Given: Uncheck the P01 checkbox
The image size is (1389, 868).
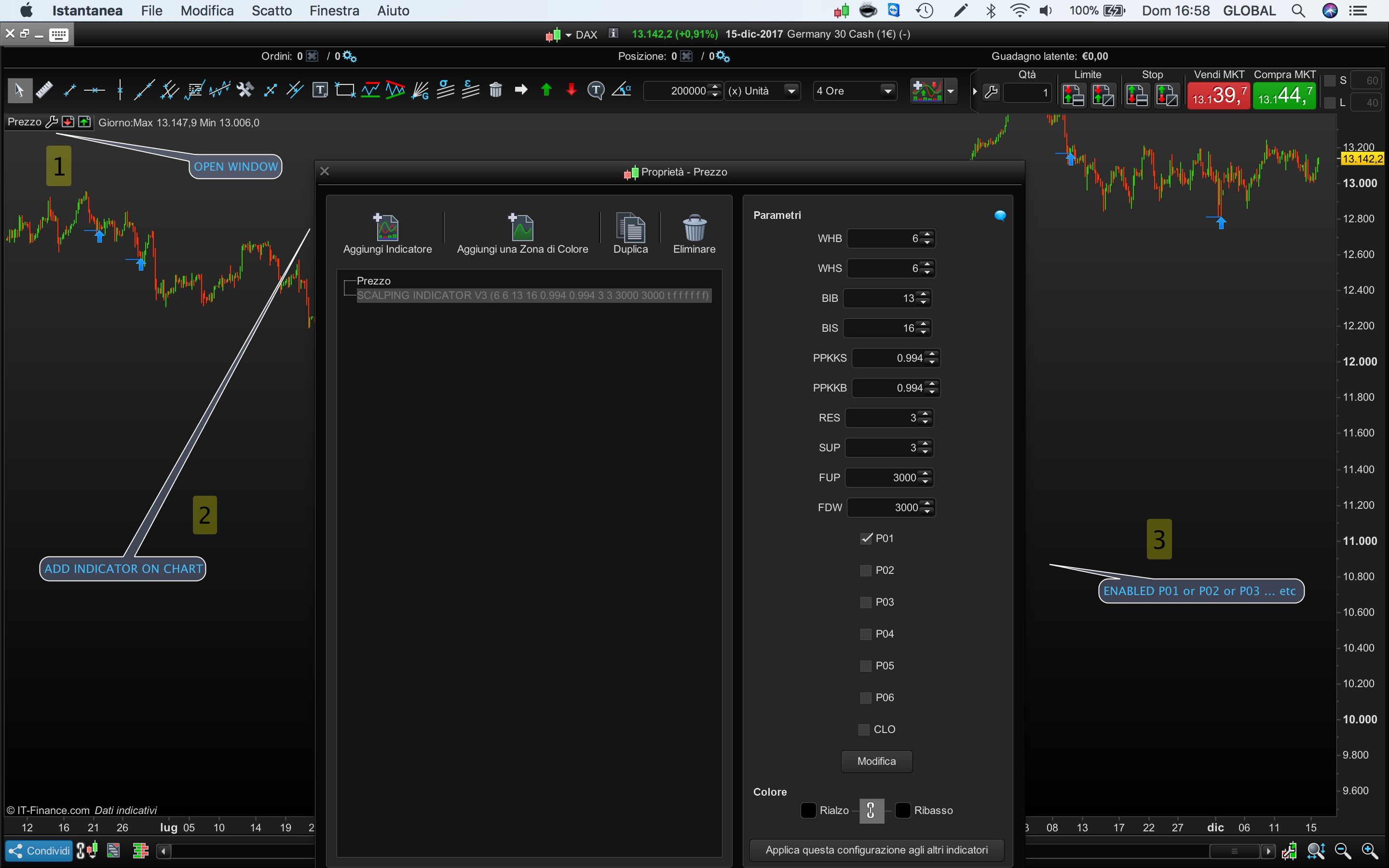Looking at the screenshot, I should tap(866, 539).
